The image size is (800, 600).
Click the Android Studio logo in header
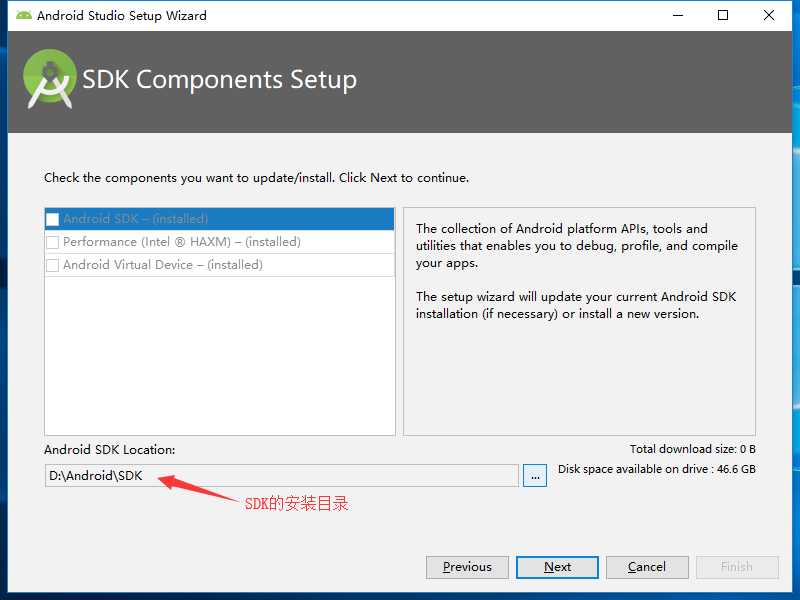(50, 81)
